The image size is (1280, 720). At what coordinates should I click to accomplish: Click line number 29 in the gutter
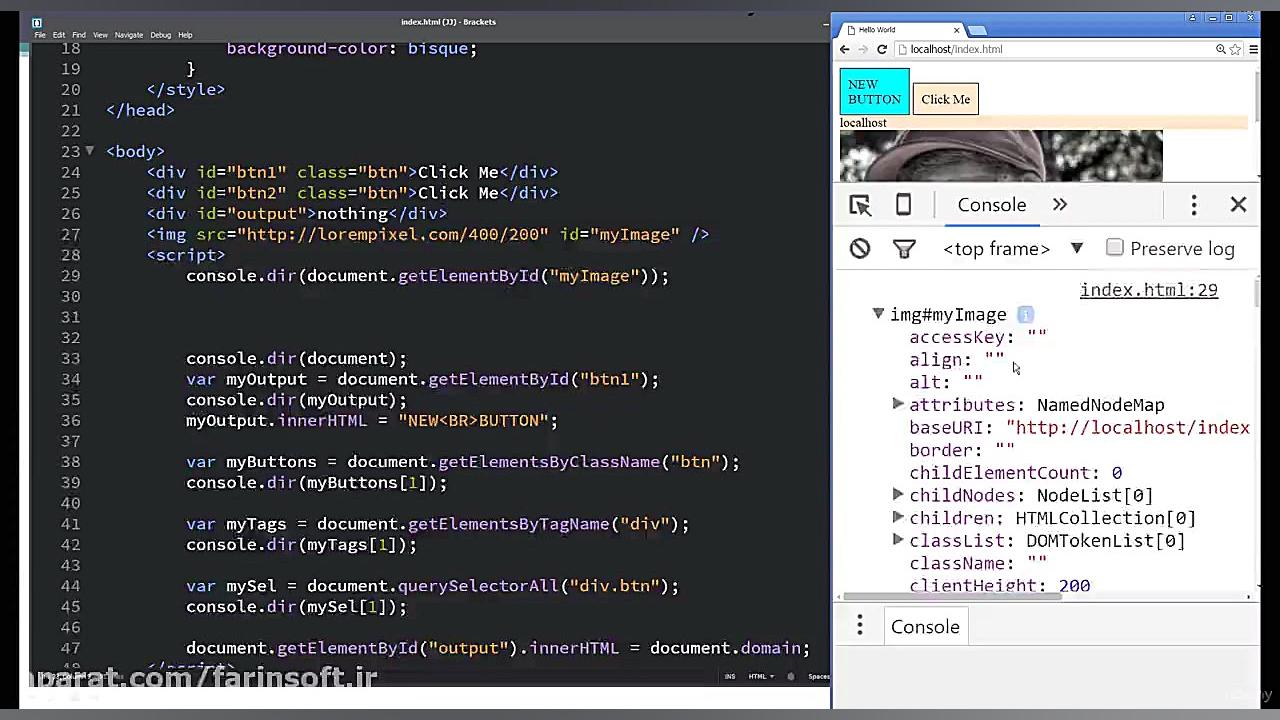click(x=70, y=276)
